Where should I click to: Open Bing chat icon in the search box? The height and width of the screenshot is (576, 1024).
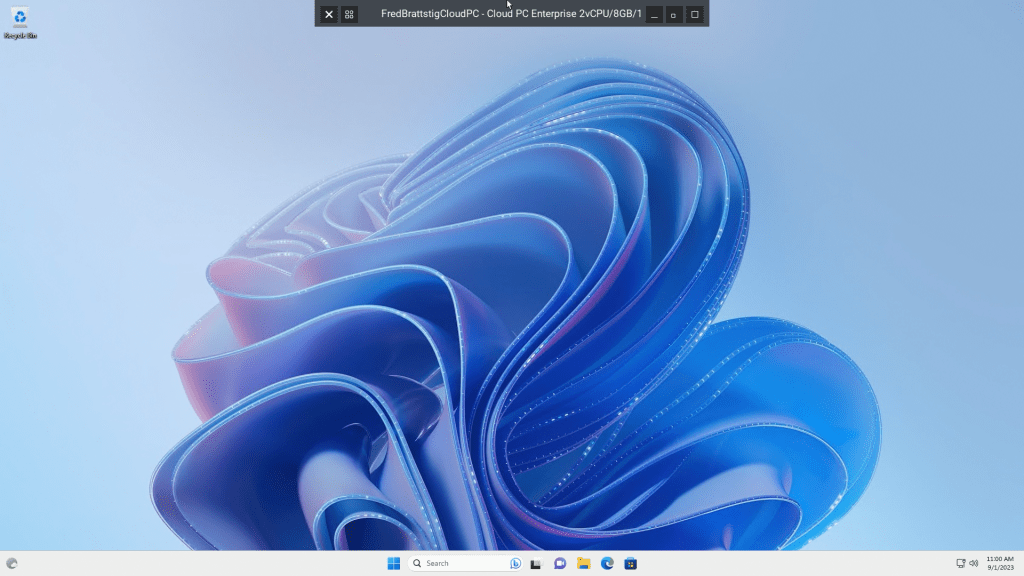tap(516, 563)
